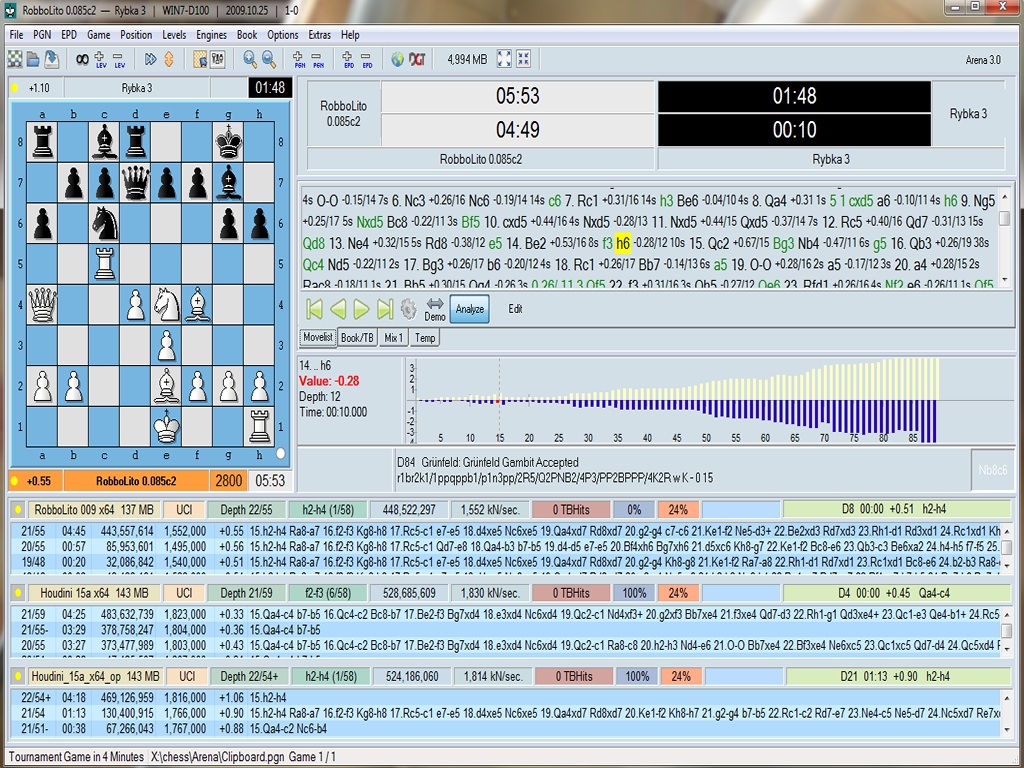Click the globe internet icon
This screenshot has width=1024, height=768.
[x=398, y=59]
